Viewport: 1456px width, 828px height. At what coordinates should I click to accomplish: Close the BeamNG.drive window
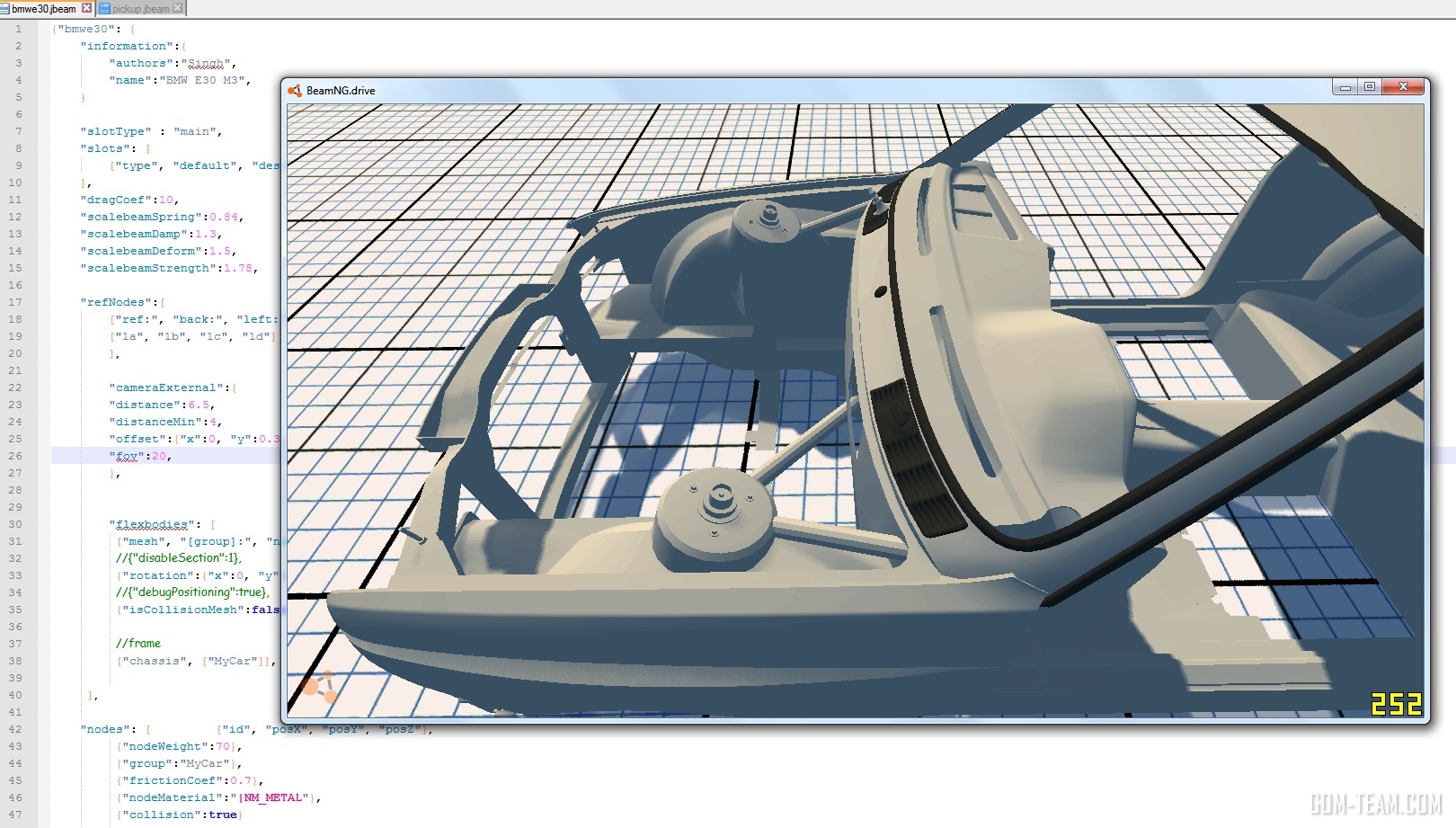[1403, 87]
